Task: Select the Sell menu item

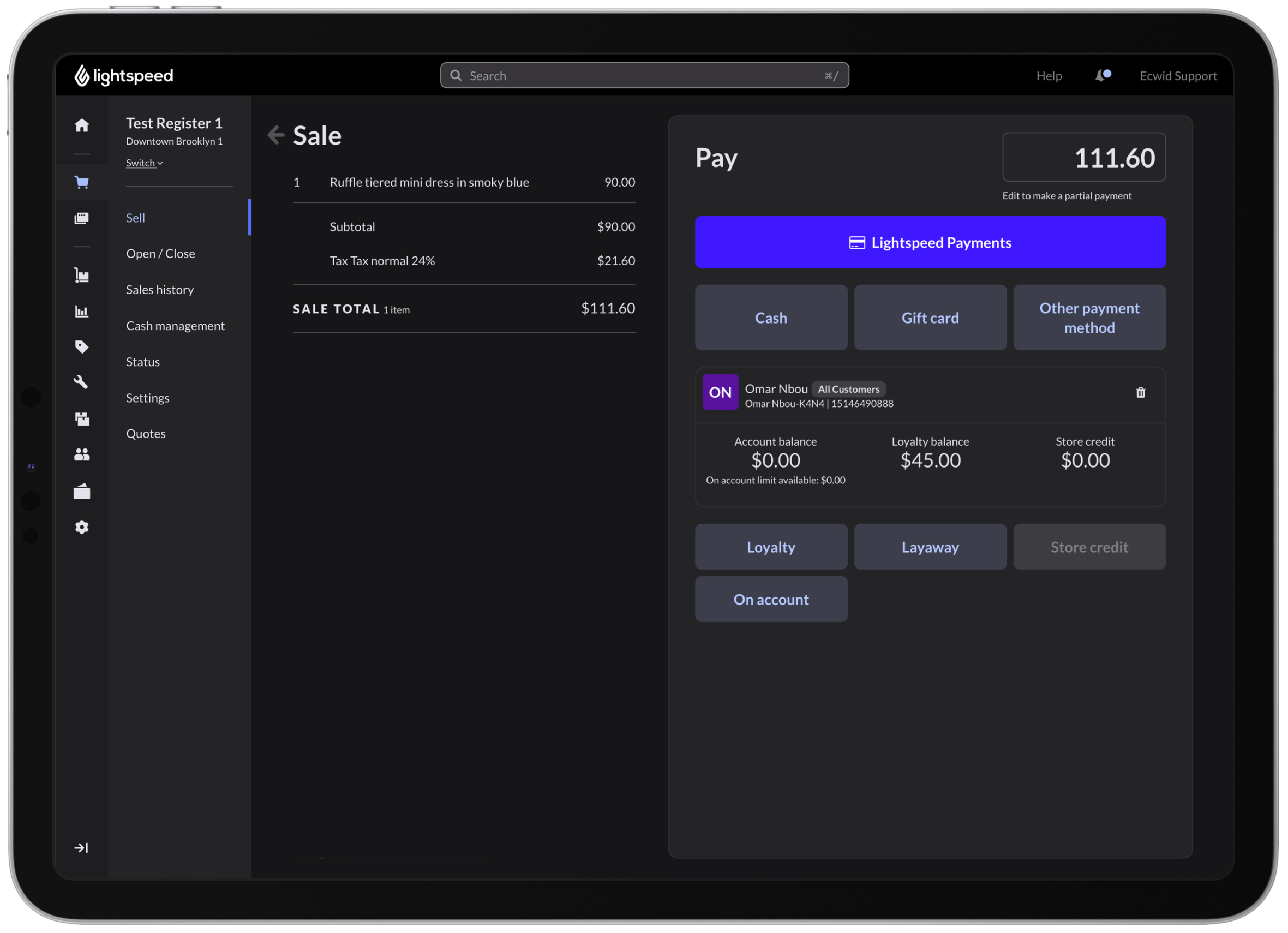Action: coord(136,218)
